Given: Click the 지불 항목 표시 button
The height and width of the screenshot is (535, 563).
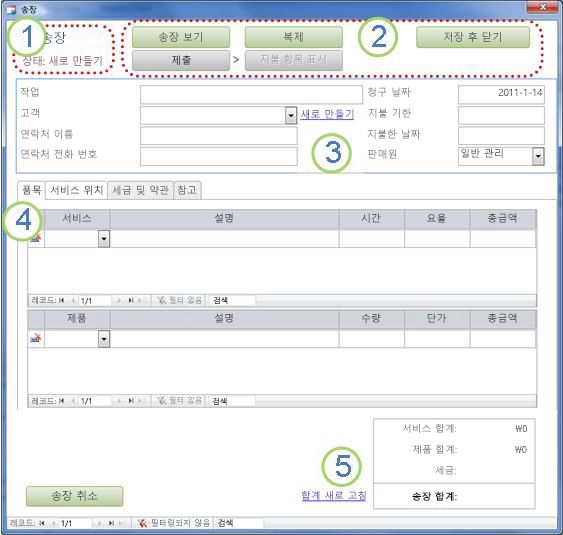Looking at the screenshot, I should click(x=294, y=60).
